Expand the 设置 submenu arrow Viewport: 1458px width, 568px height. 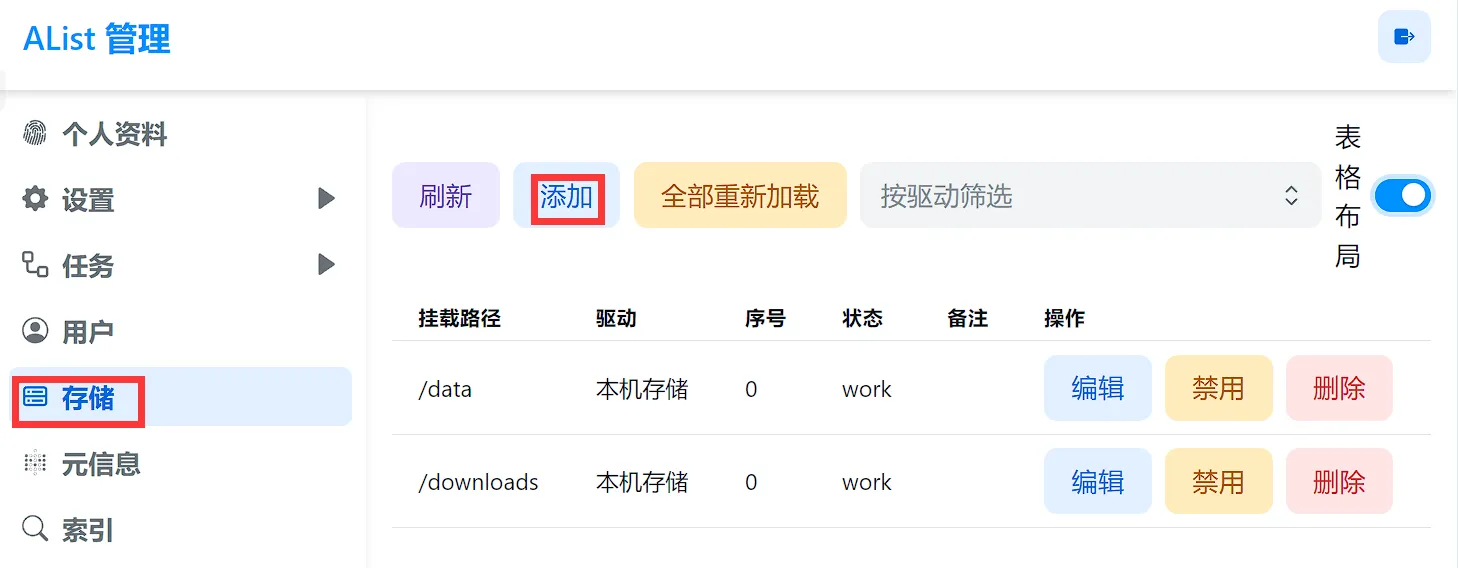(325, 199)
